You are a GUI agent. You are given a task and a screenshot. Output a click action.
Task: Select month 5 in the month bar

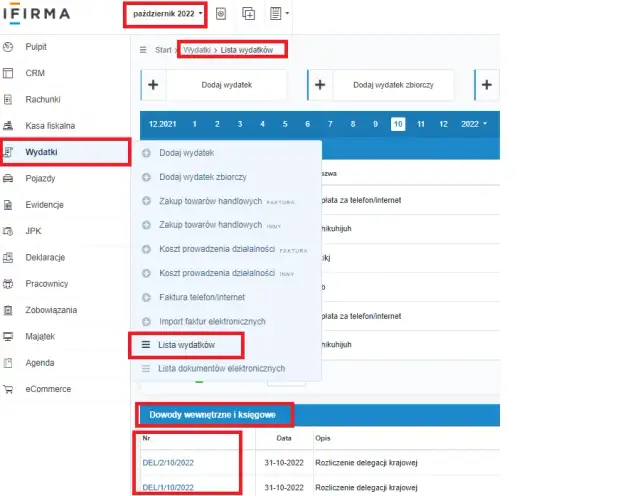285,124
